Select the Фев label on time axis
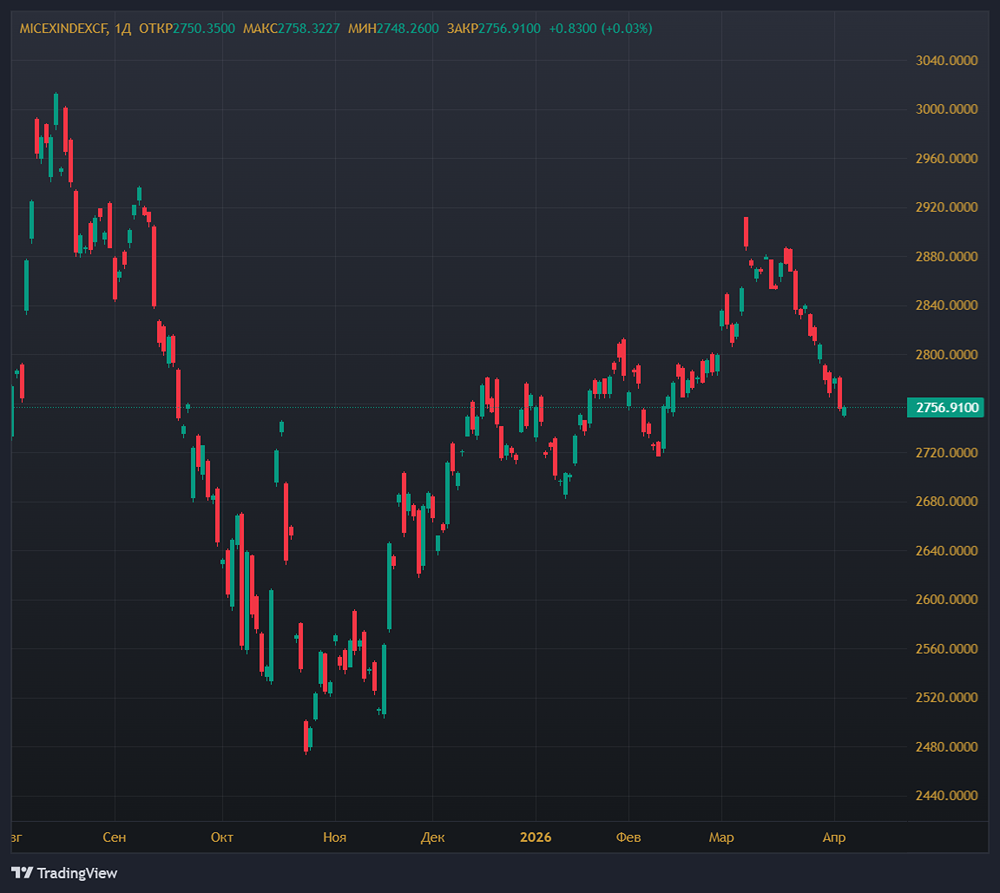Screen dimensions: 1000x893 coord(628,837)
